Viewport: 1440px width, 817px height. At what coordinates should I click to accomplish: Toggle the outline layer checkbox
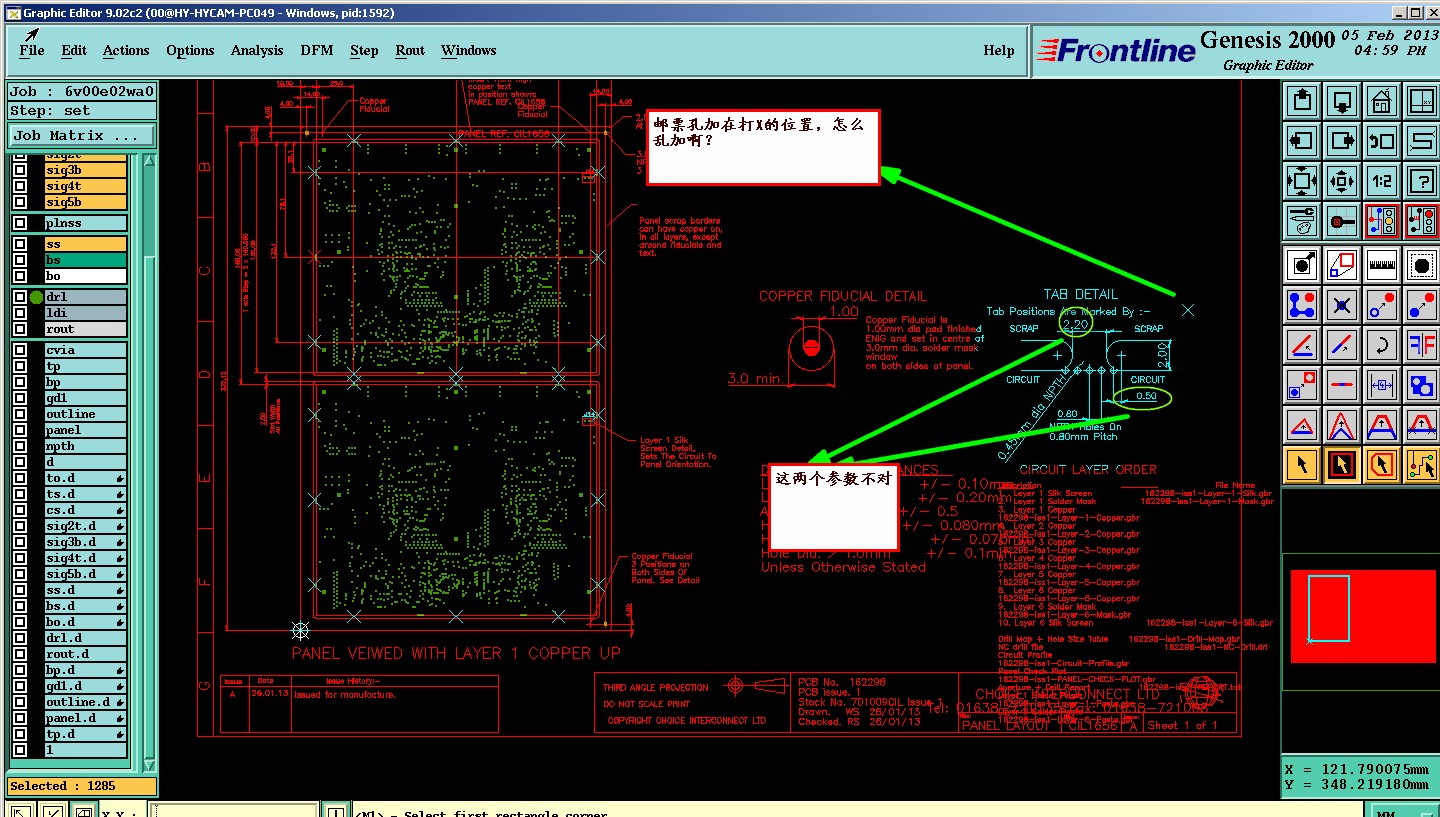[20, 414]
